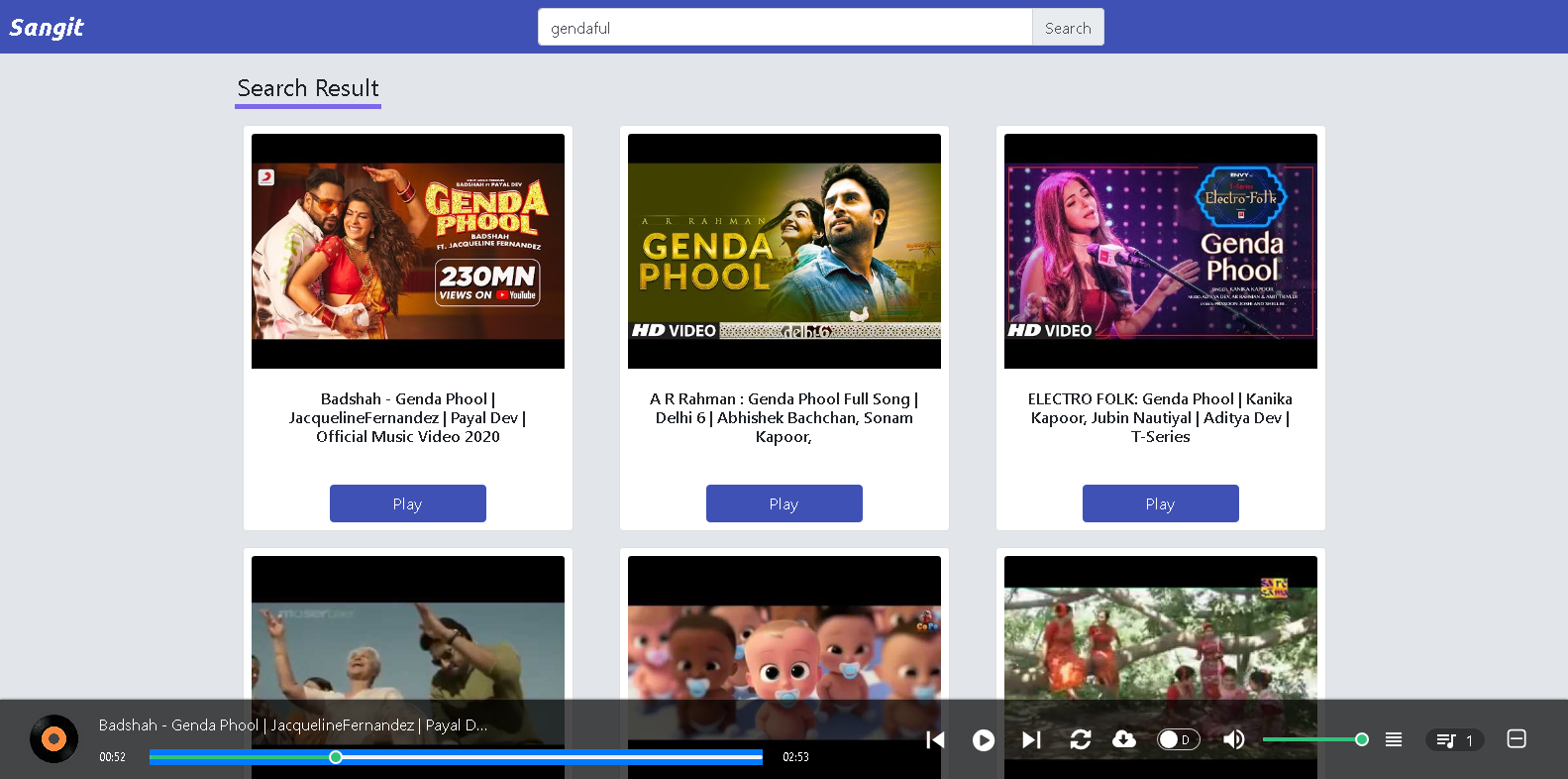This screenshot has height=779, width=1568.
Task: Play ELECTRO FOLK Genda Phool
Action: coord(1160,503)
